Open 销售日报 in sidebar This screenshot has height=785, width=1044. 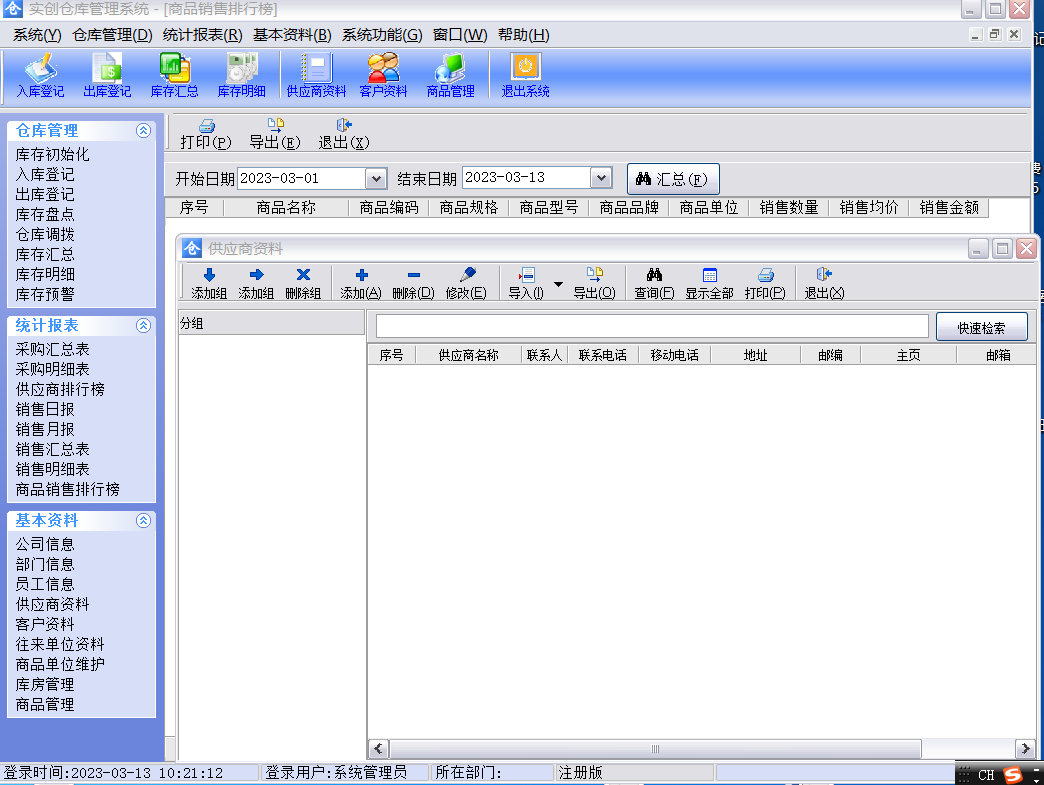click(x=45, y=409)
